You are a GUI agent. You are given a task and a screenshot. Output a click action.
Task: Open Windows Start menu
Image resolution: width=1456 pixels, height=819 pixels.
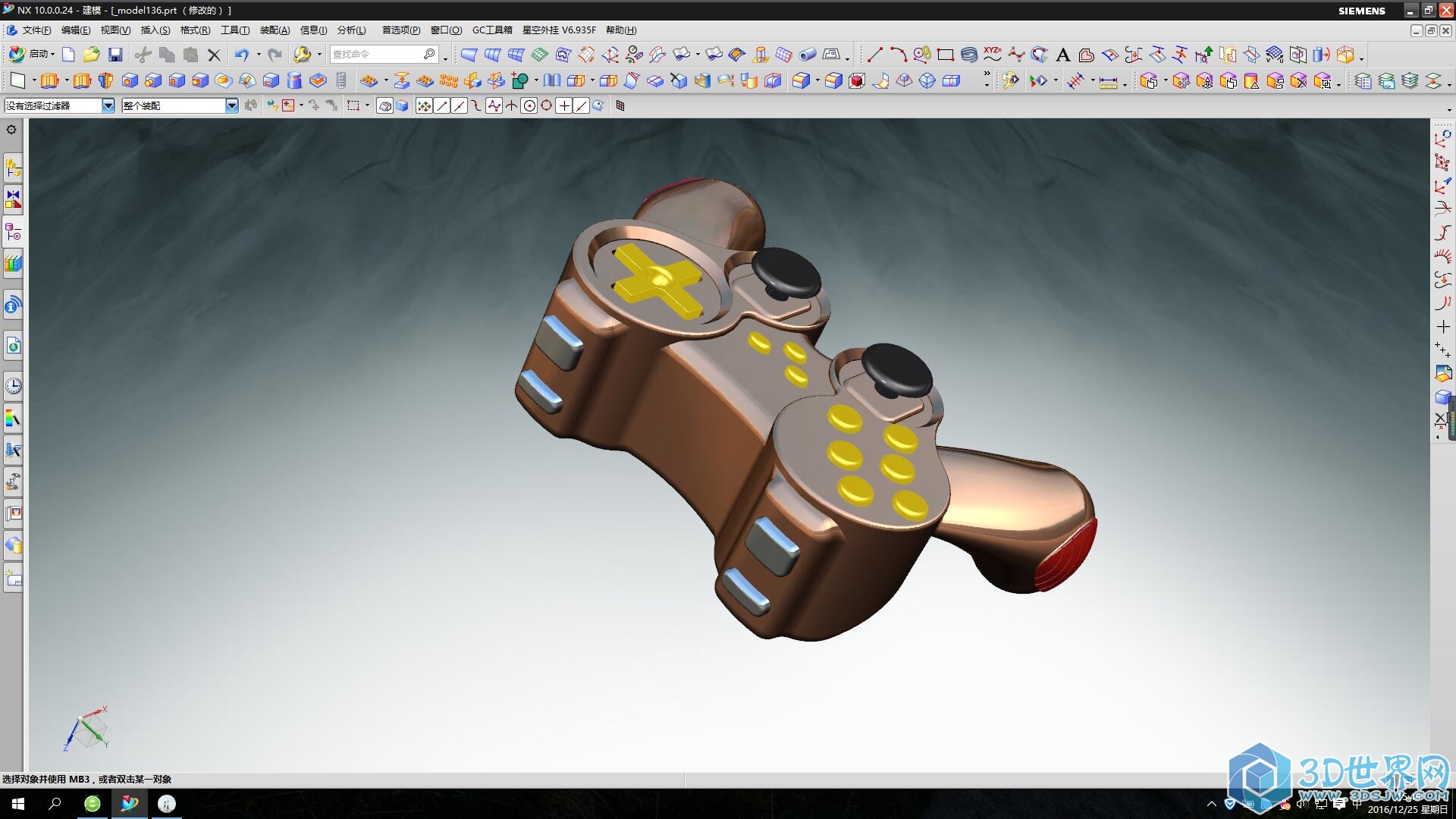(x=18, y=804)
